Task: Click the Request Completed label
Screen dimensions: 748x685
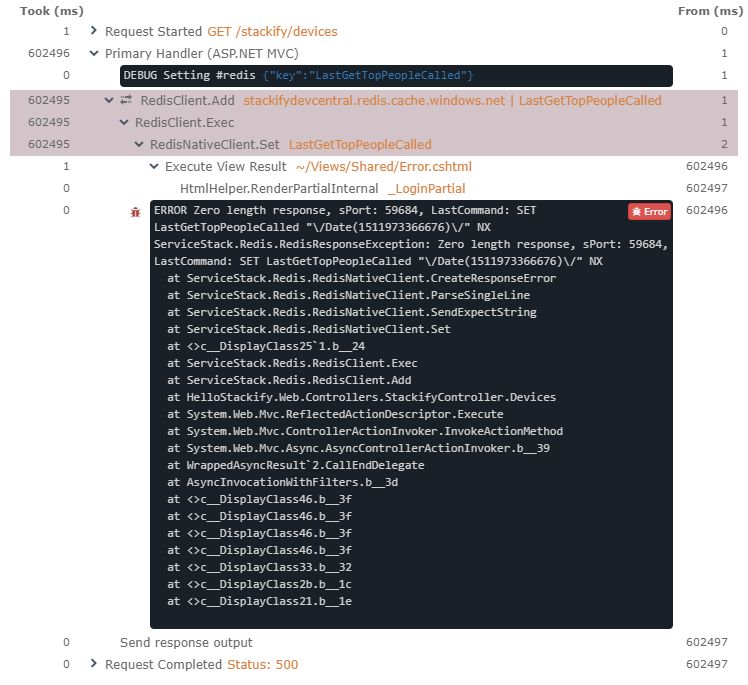Action: [163, 664]
